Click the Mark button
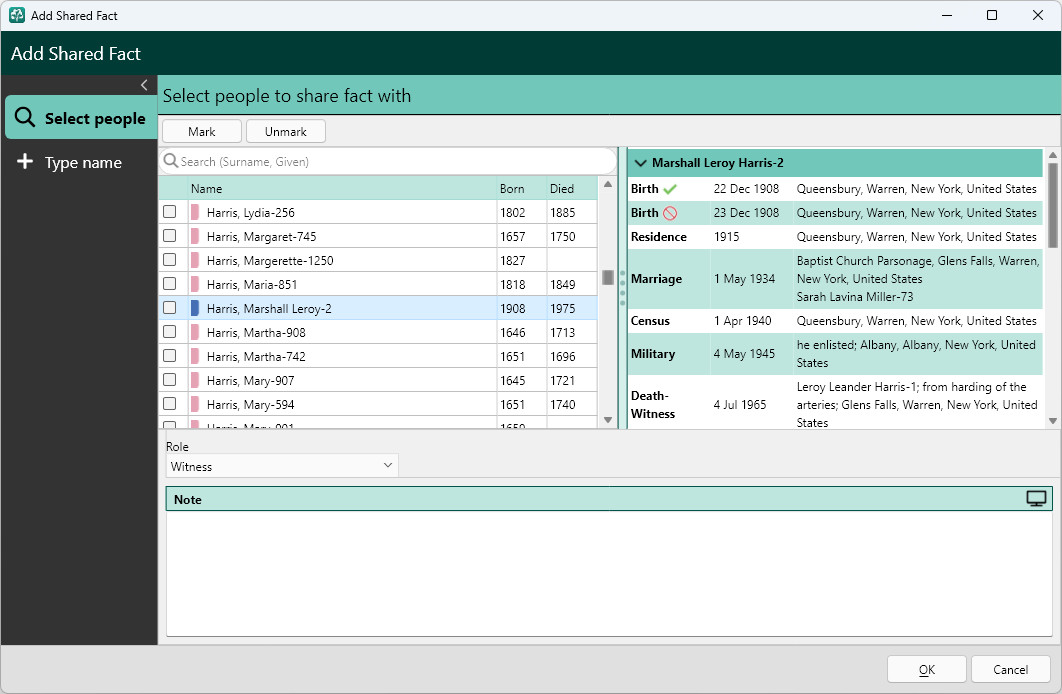Image resolution: width=1062 pixels, height=694 pixels. coord(202,131)
